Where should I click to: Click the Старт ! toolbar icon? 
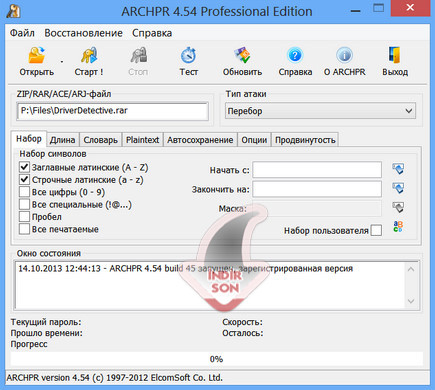(89, 55)
